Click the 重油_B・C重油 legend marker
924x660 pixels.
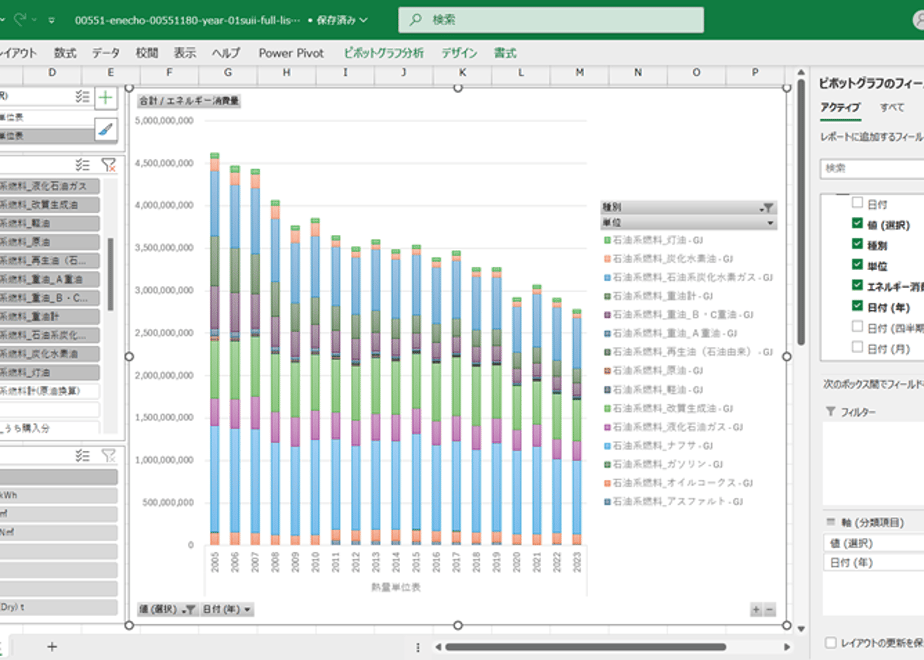607,315
